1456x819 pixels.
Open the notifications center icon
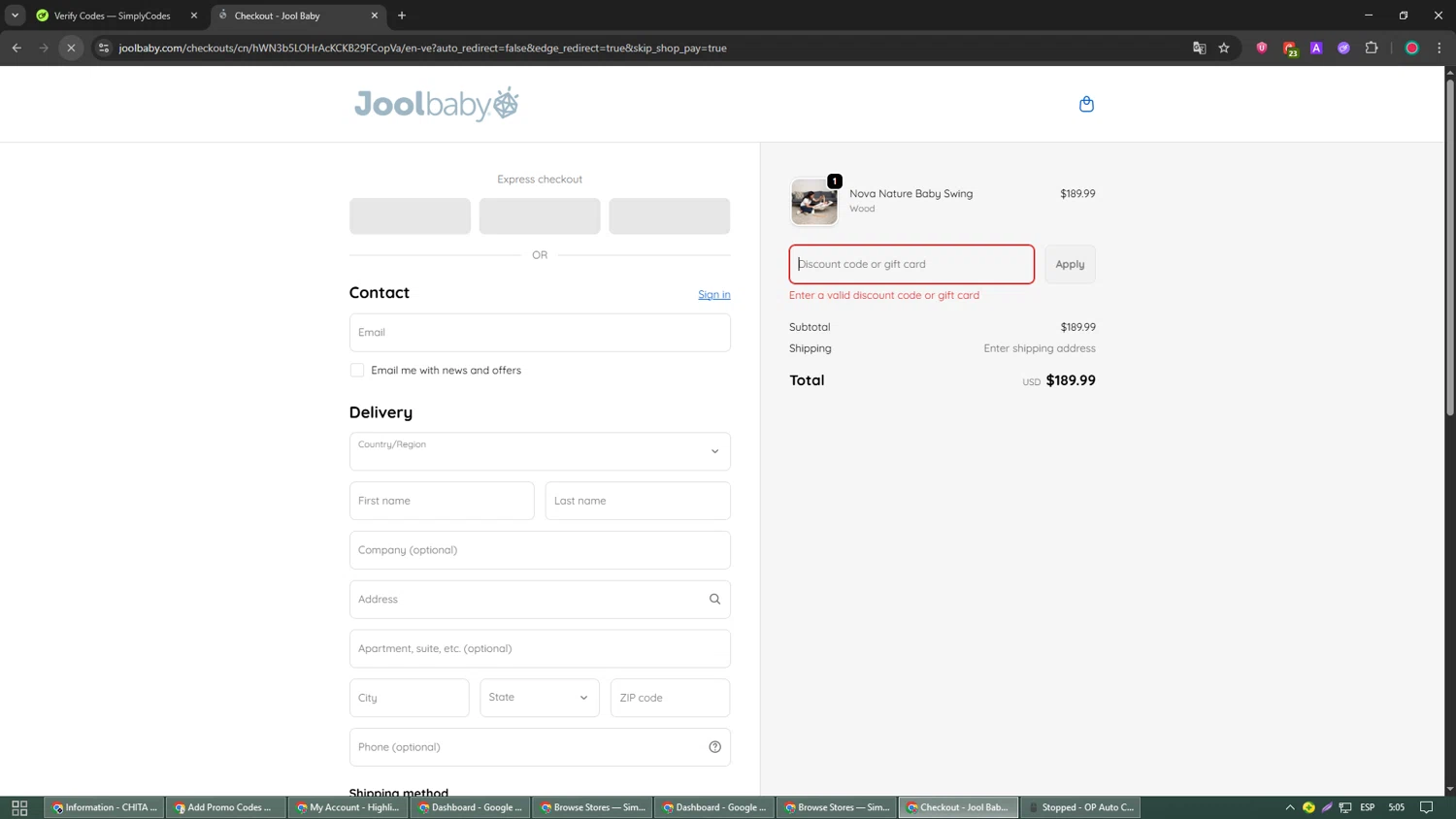(x=1427, y=807)
